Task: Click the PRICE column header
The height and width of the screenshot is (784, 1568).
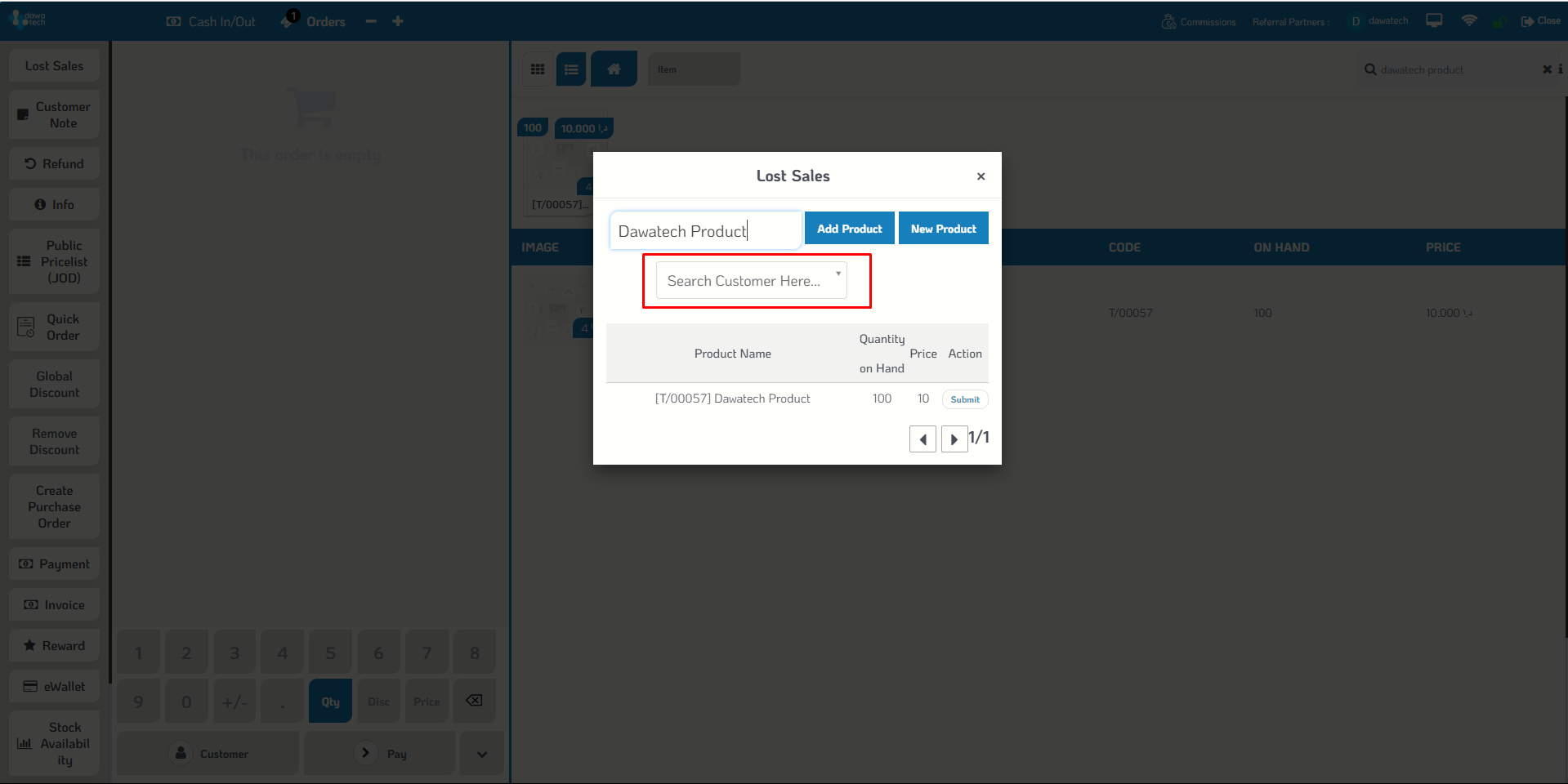Action: (1443, 247)
